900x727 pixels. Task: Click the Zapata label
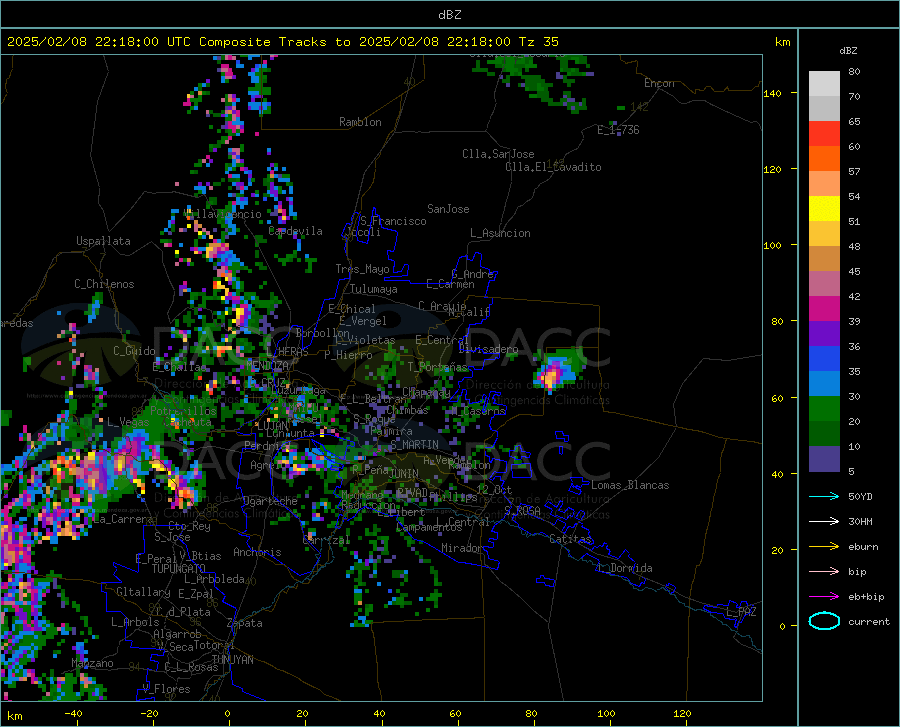(245, 623)
